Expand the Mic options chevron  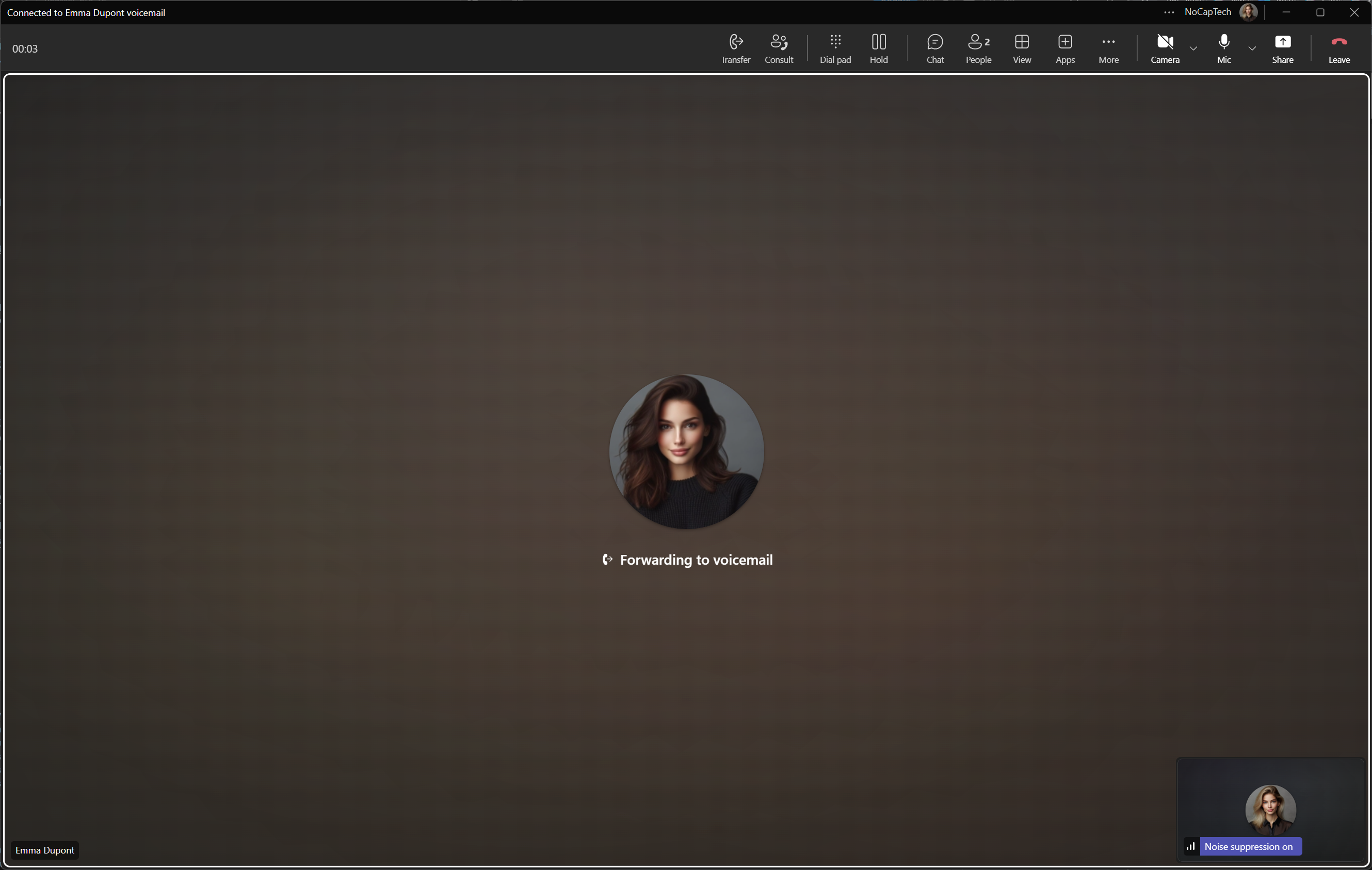[1252, 48]
